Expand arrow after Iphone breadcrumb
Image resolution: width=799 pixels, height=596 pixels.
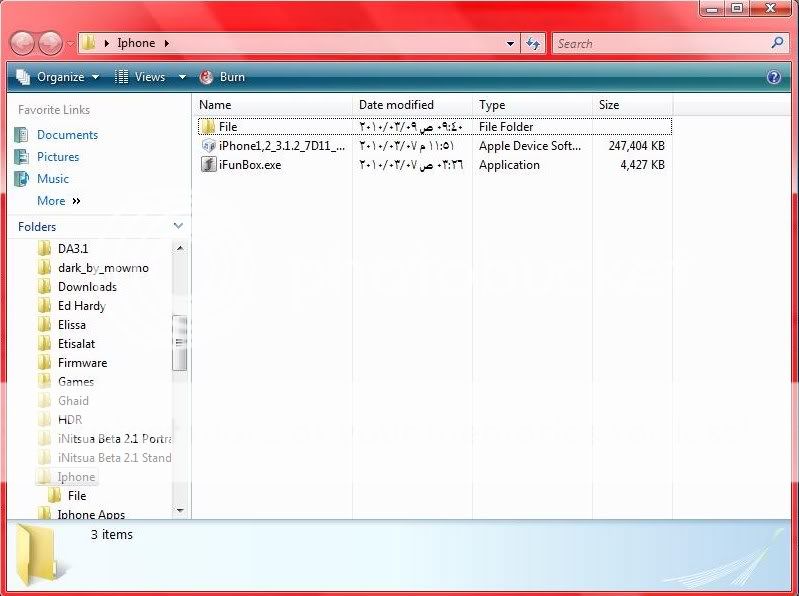[167, 43]
